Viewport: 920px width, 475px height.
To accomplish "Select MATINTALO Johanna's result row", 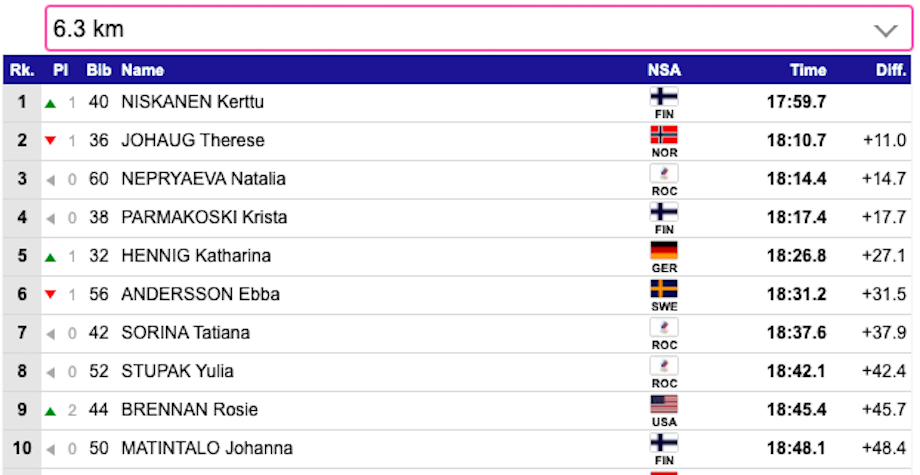I will coord(458,449).
